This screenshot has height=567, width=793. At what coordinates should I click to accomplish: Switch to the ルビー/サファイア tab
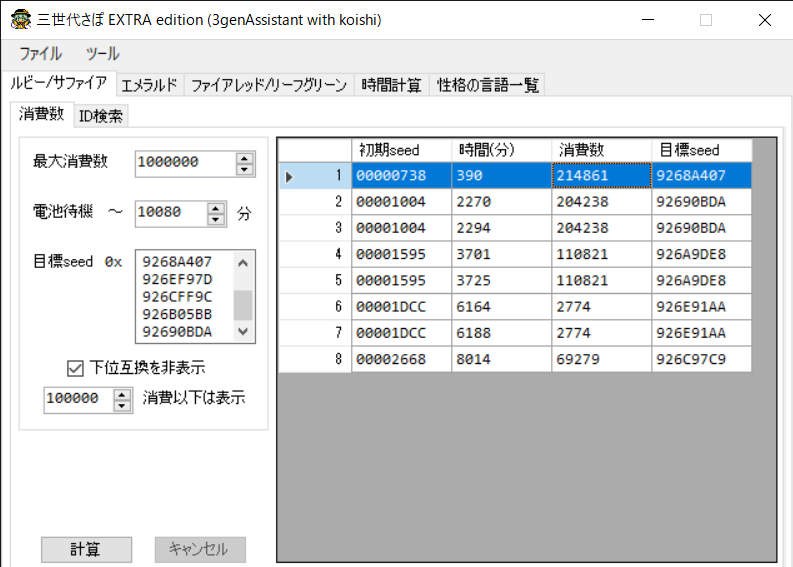click(59, 83)
